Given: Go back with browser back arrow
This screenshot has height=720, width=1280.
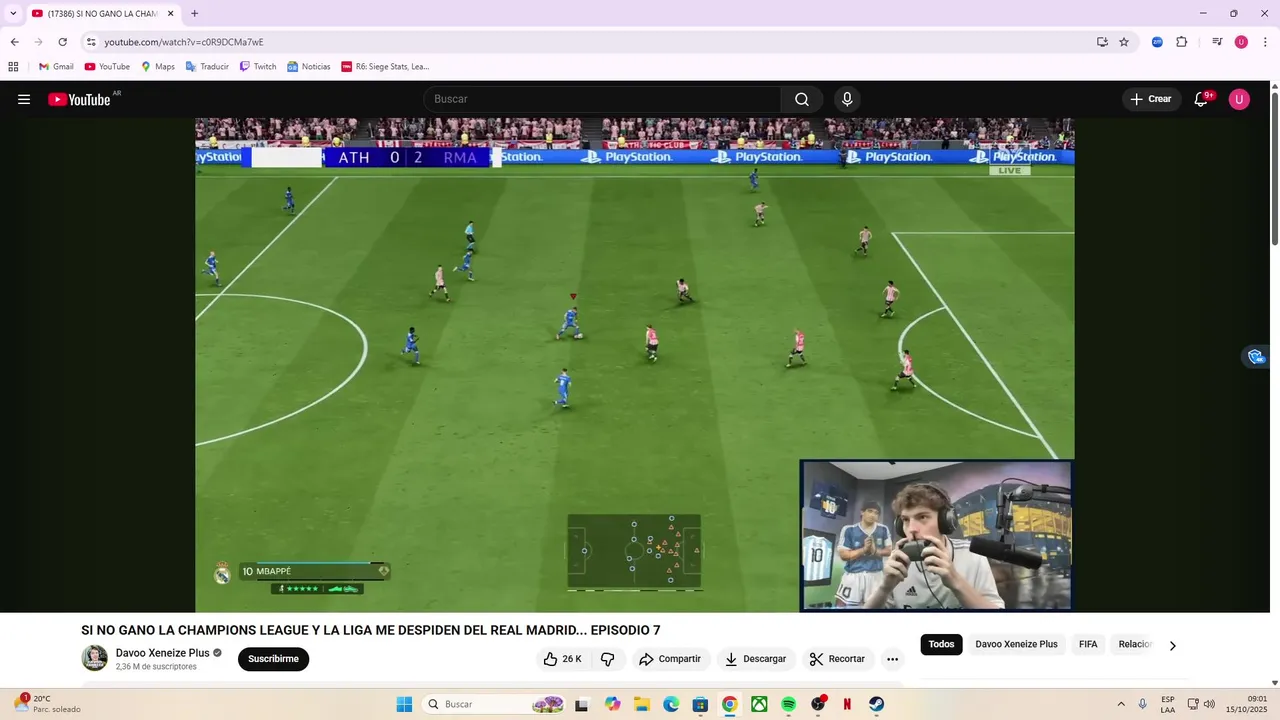Looking at the screenshot, I should click(x=14, y=42).
